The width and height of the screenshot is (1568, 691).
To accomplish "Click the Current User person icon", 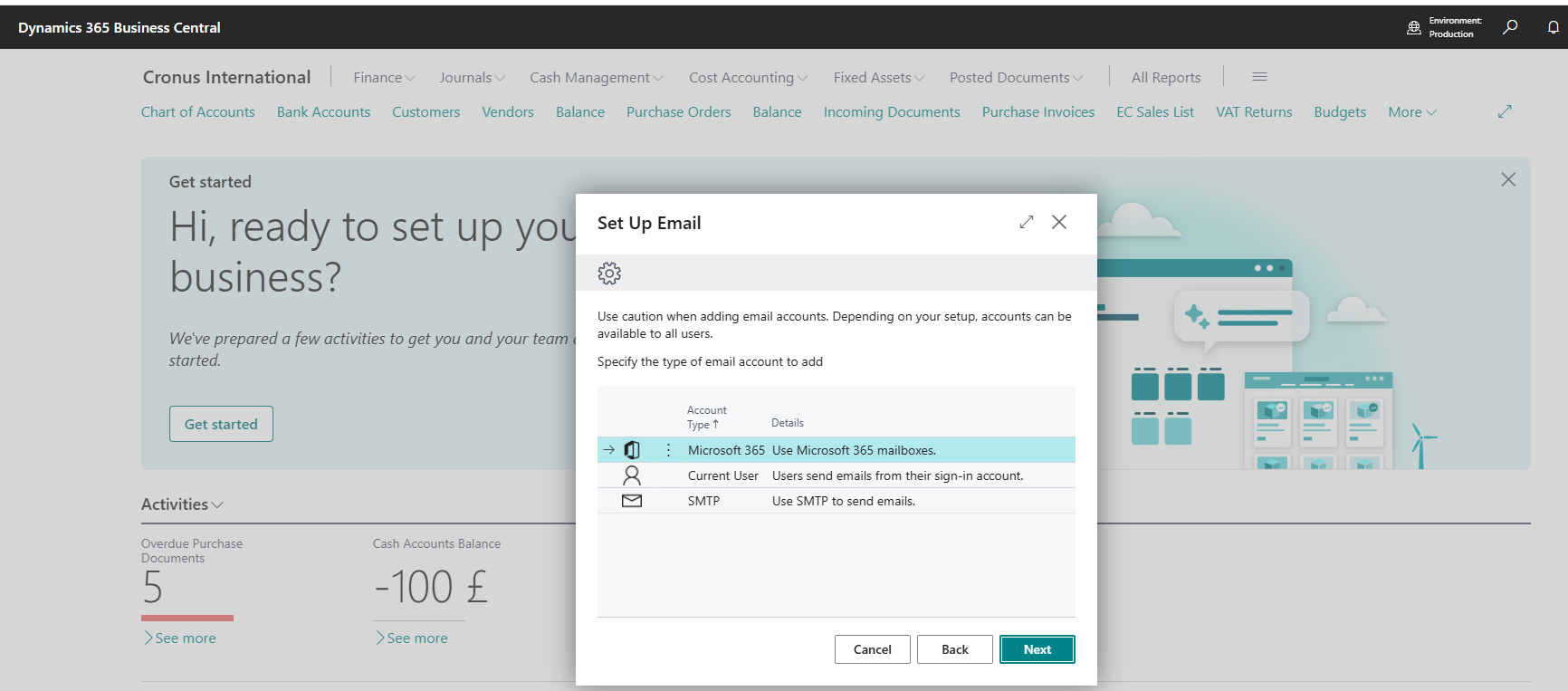I will pyautogui.click(x=632, y=475).
